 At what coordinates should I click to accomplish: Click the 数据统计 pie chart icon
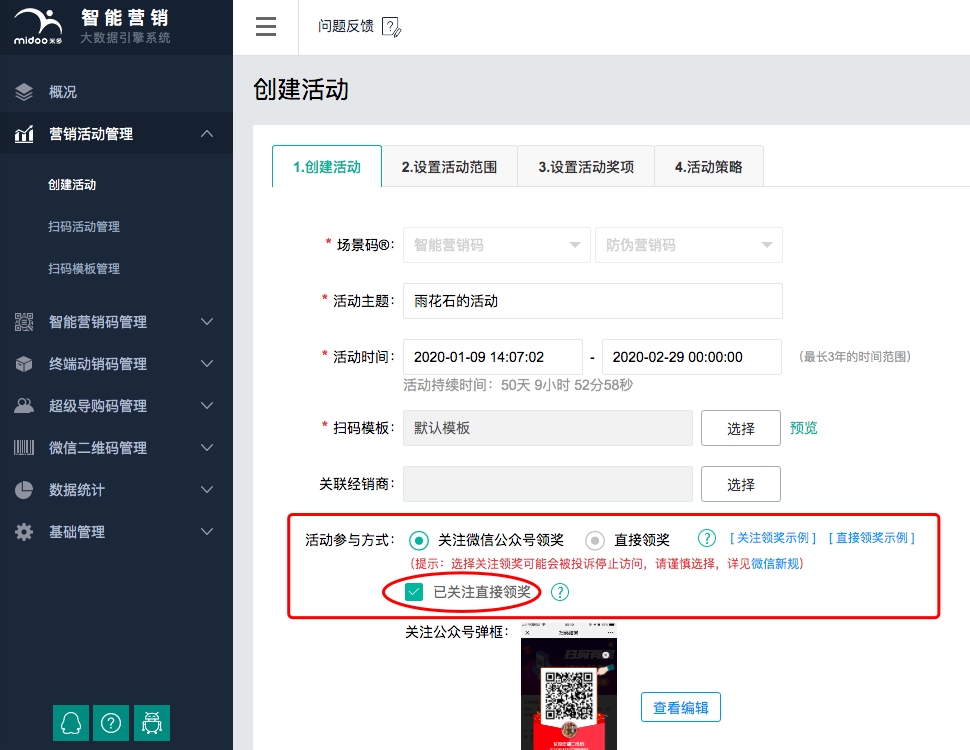coord(23,490)
